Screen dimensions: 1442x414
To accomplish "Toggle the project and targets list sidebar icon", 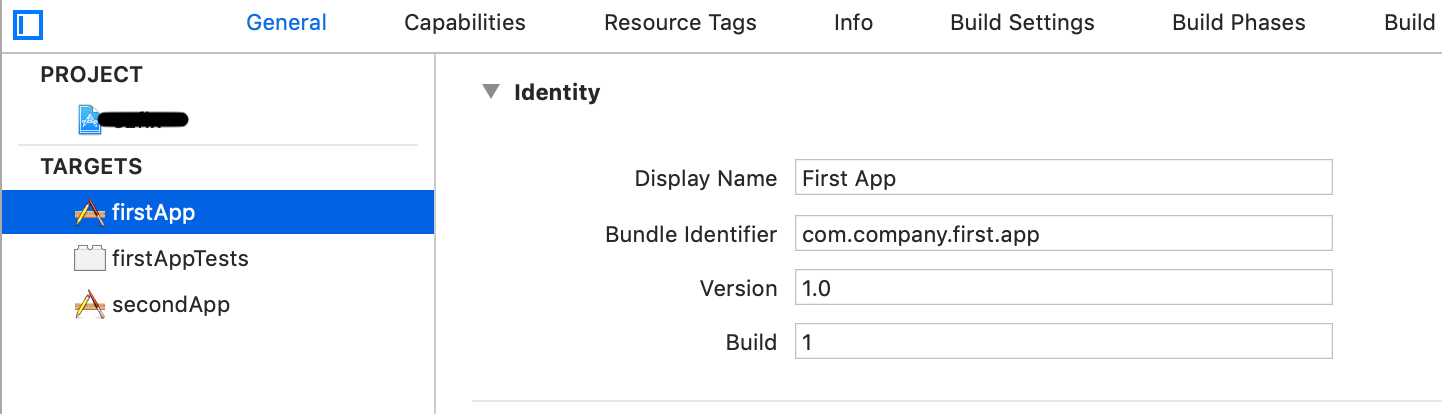I will point(27,22).
